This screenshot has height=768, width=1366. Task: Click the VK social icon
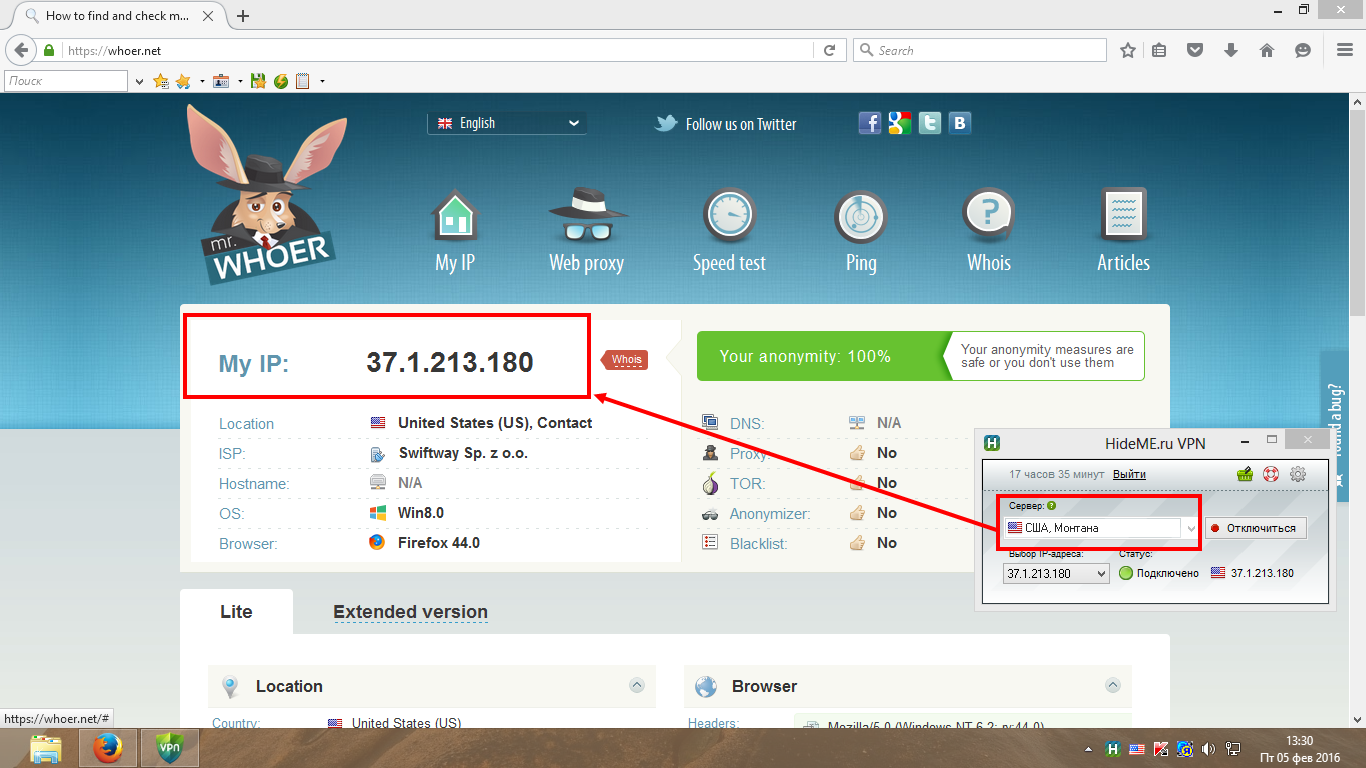(x=960, y=123)
